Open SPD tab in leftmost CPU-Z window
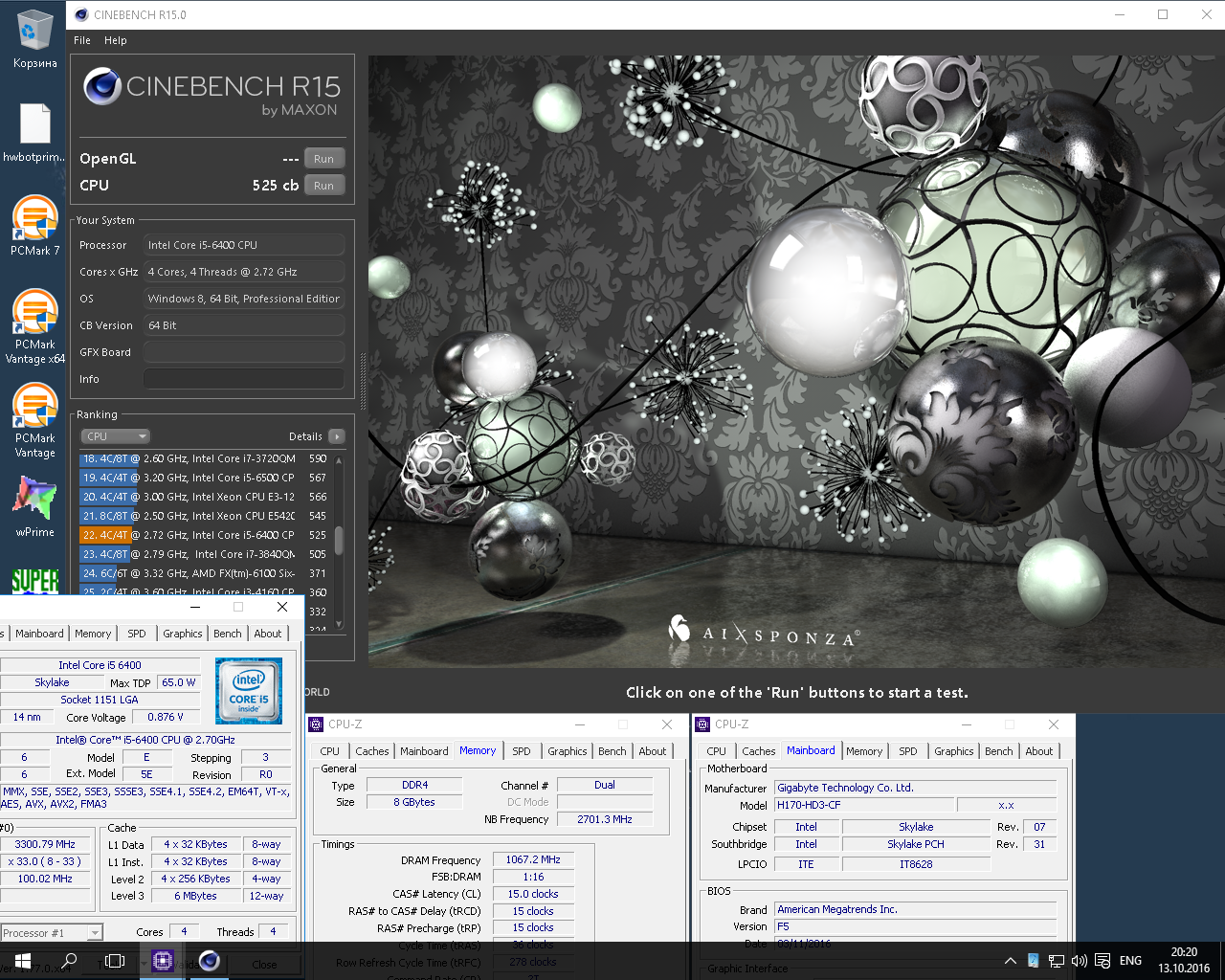Screen dimensions: 1225x980 (137, 634)
